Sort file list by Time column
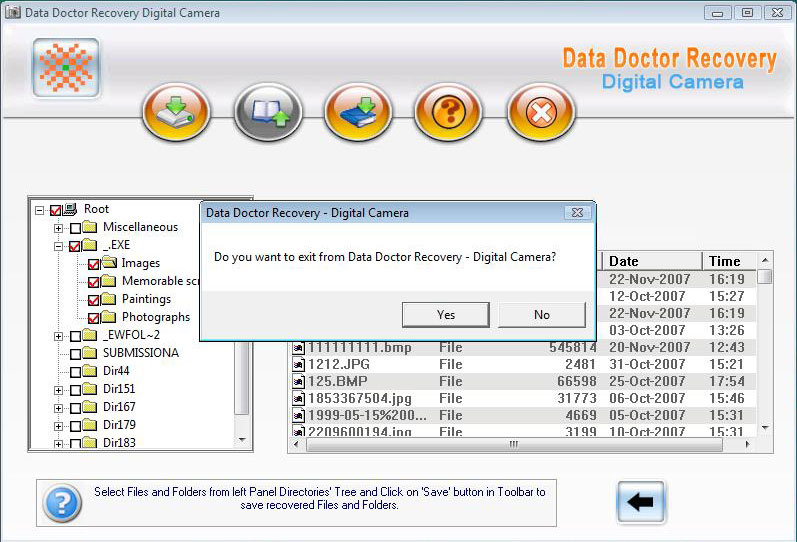This screenshot has height=542, width=797. [730, 261]
